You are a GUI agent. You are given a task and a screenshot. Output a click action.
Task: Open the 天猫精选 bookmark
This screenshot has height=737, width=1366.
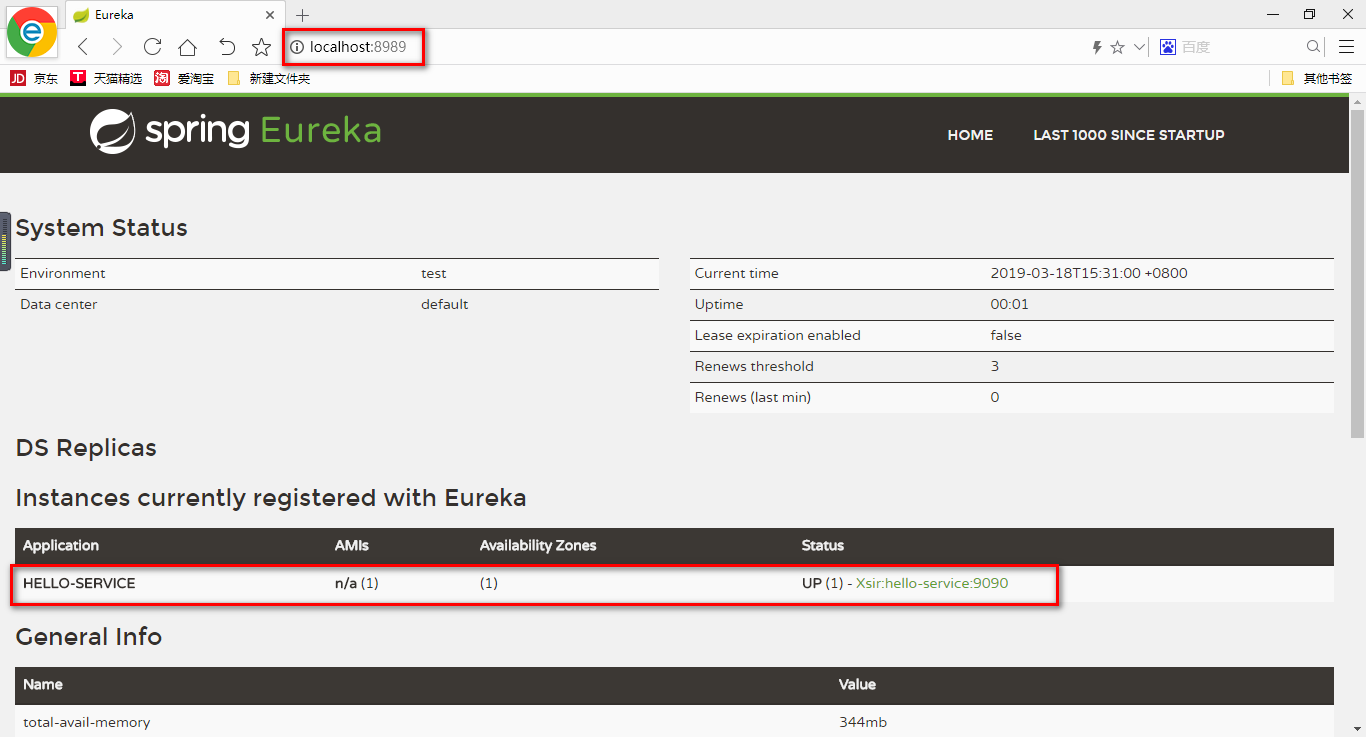click(106, 78)
